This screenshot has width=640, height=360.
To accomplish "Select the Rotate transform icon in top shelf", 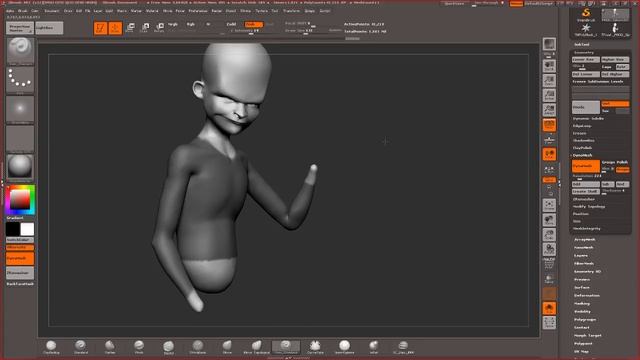I will tap(160, 28).
